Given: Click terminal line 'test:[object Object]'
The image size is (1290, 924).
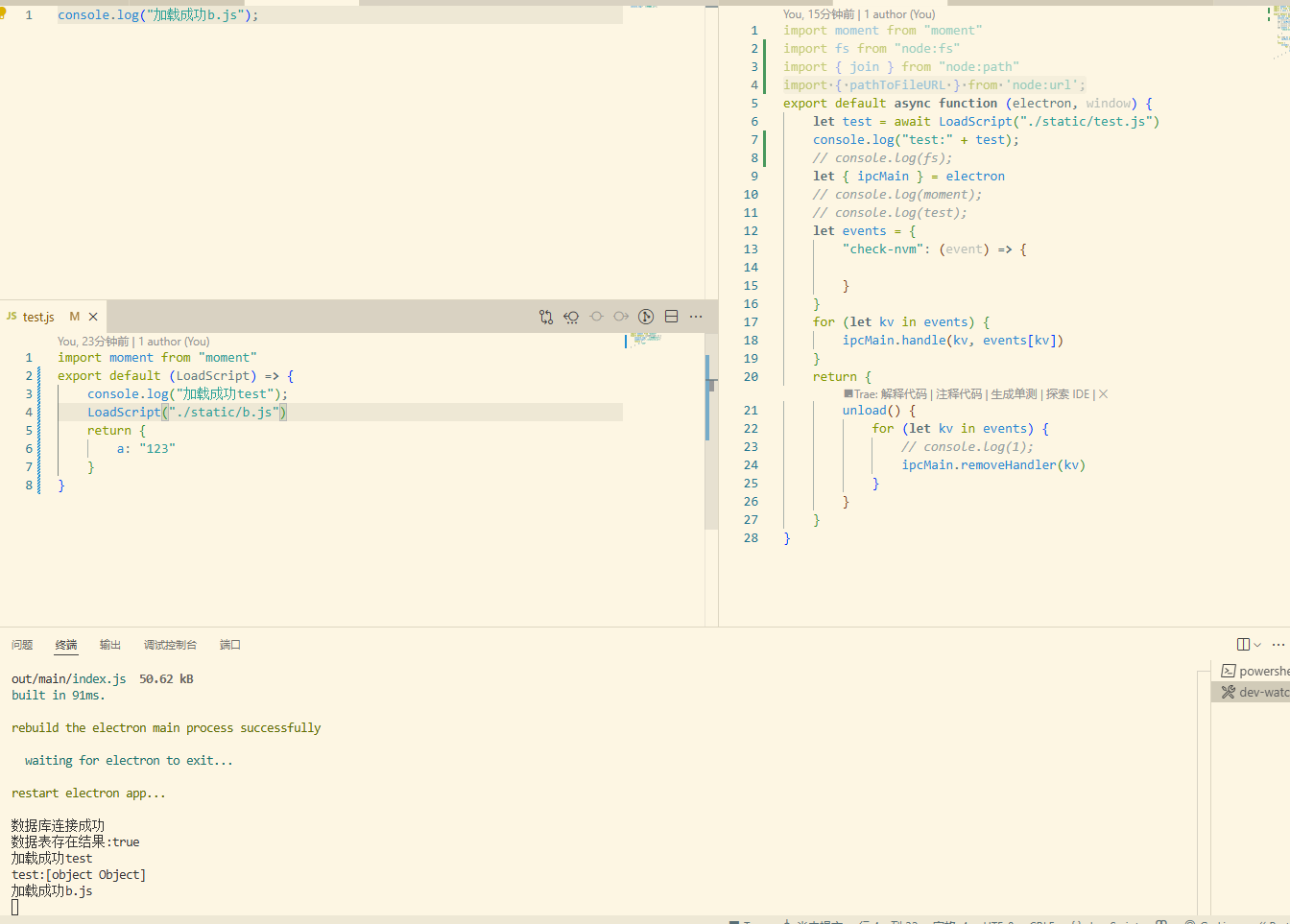Looking at the screenshot, I should (x=79, y=875).
